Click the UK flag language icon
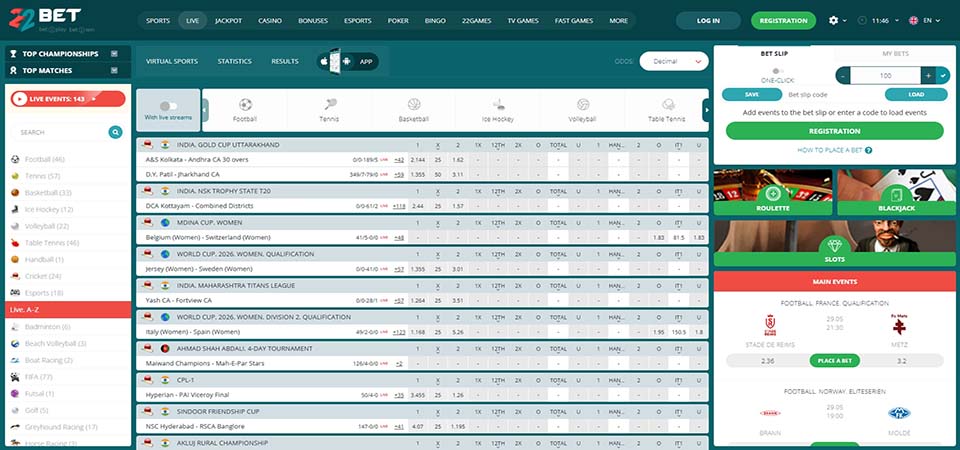The height and width of the screenshot is (450, 960). pos(913,20)
